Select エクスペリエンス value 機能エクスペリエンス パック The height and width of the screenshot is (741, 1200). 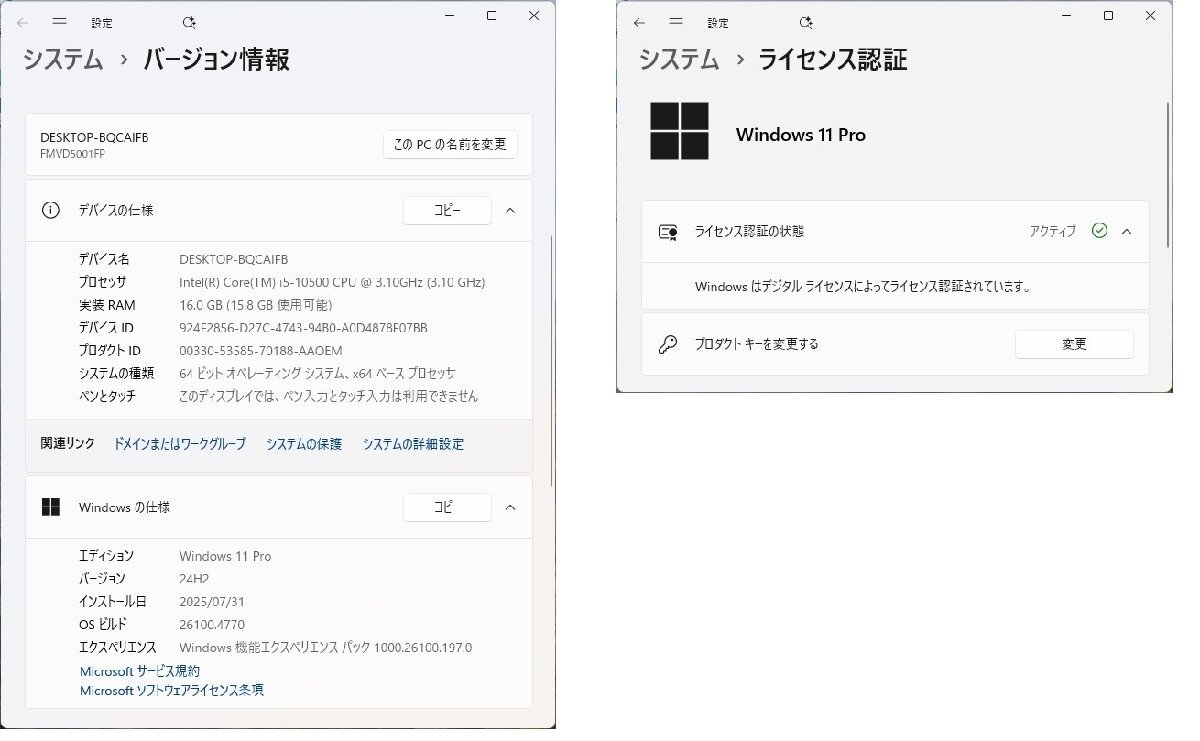(326, 648)
